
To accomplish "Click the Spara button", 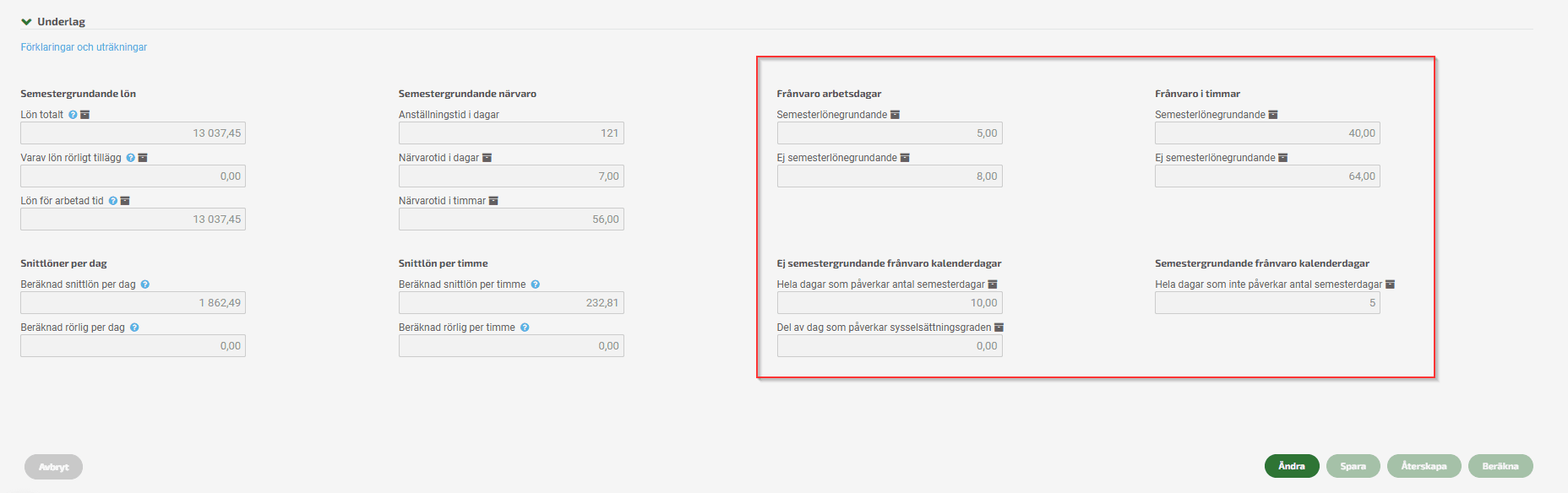I will (1353, 466).
